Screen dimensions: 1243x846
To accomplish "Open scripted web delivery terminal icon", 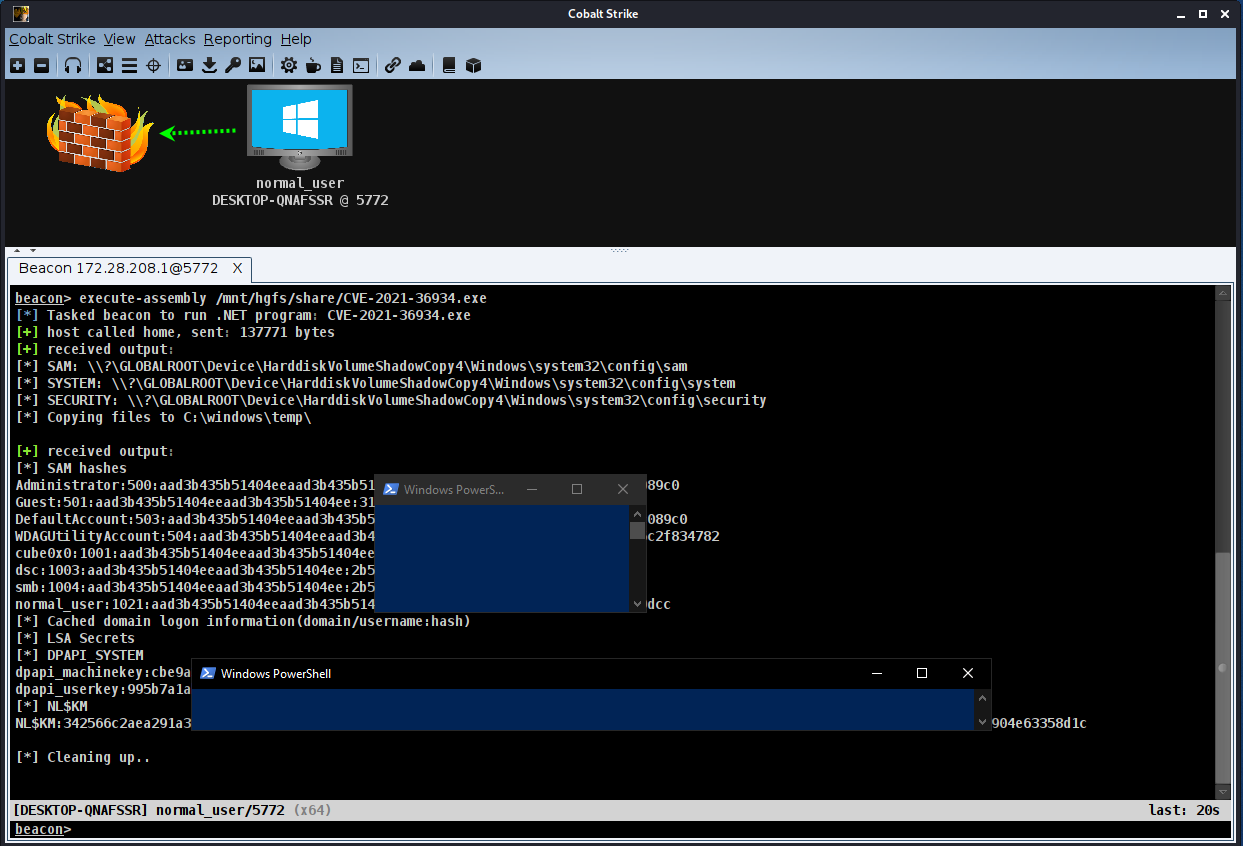I will click(x=361, y=65).
